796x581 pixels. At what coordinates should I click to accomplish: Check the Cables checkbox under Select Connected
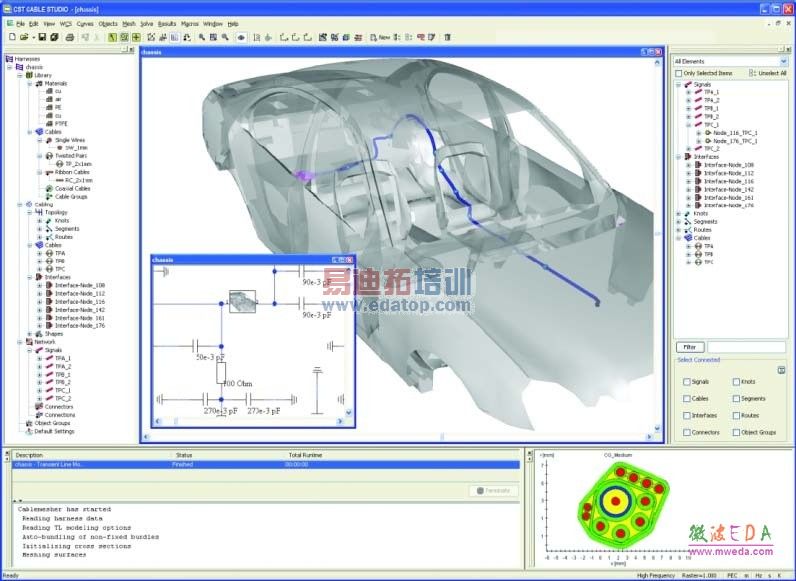tap(687, 399)
